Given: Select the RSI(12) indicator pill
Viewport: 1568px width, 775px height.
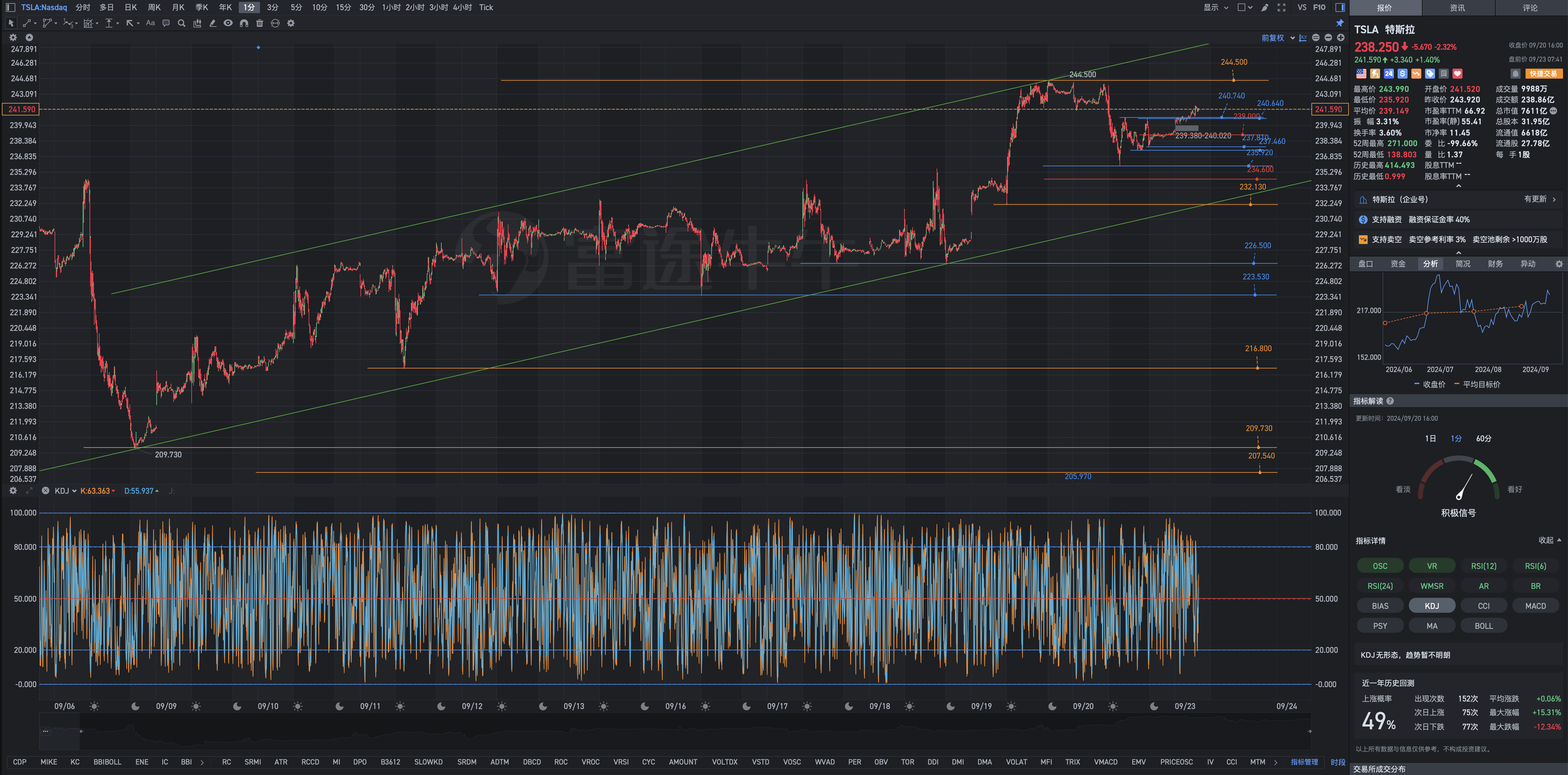Looking at the screenshot, I should (1483, 566).
